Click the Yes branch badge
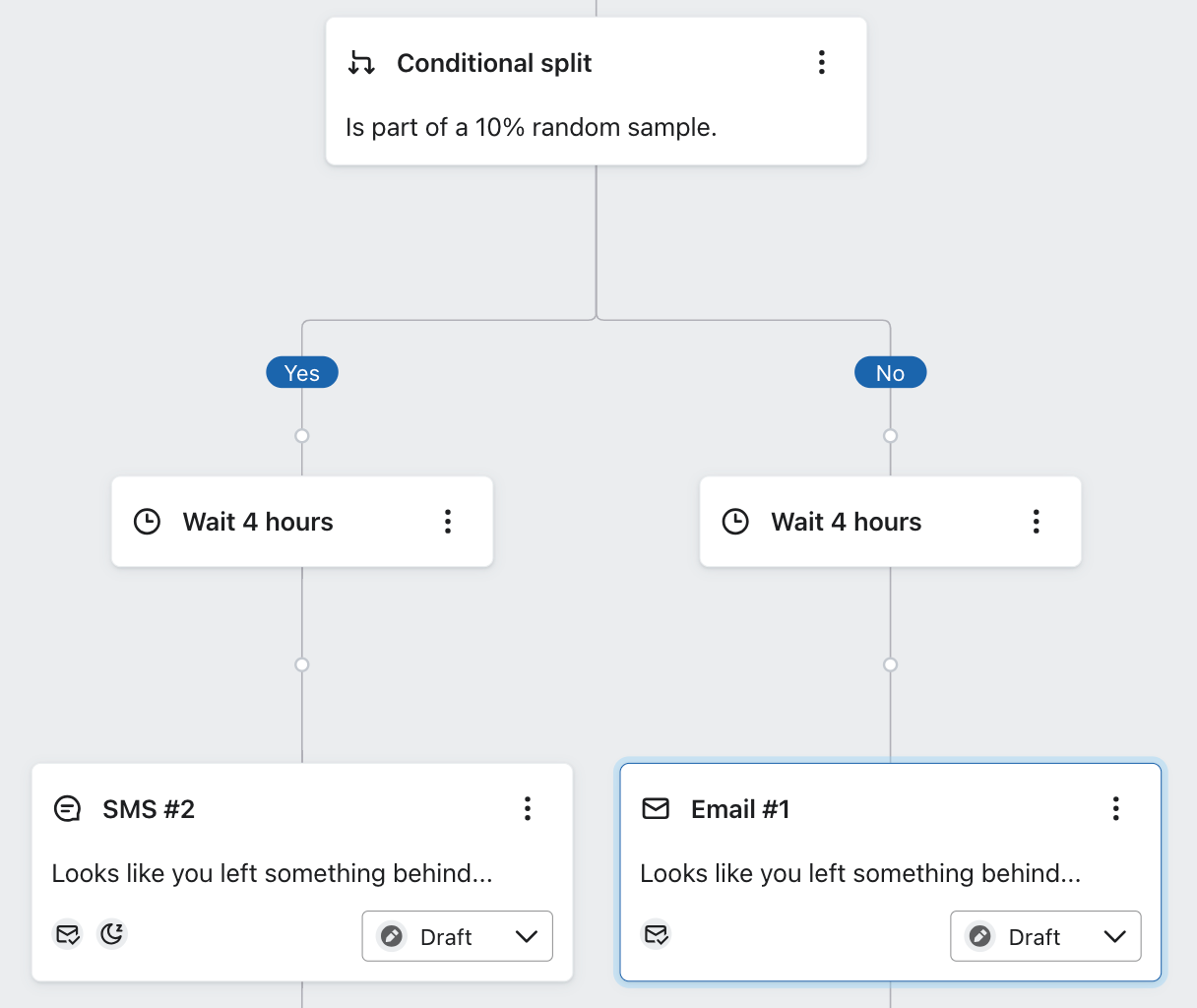Viewport: 1197px width, 1008px height. pyautogui.click(x=301, y=372)
